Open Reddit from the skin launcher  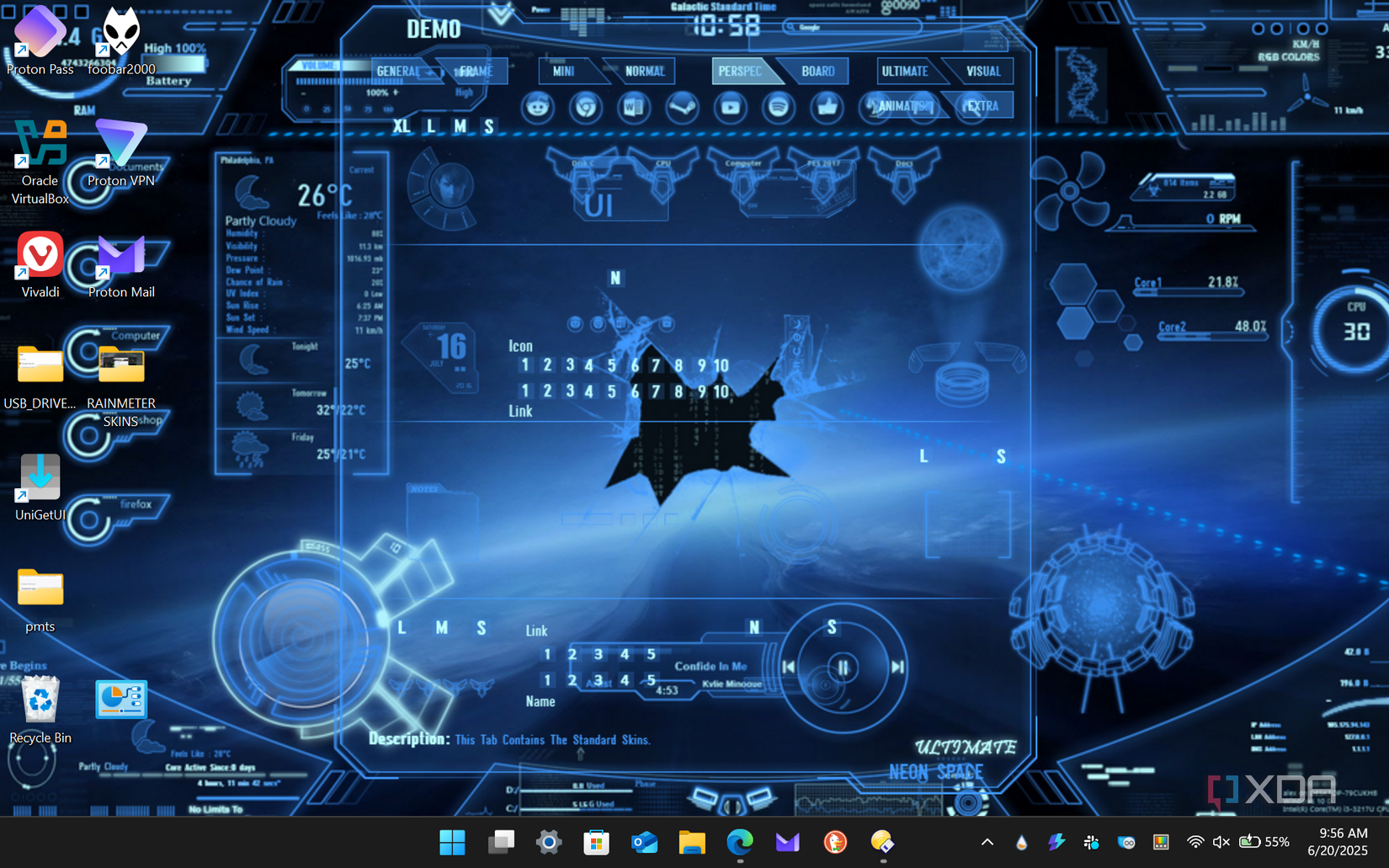(x=538, y=109)
